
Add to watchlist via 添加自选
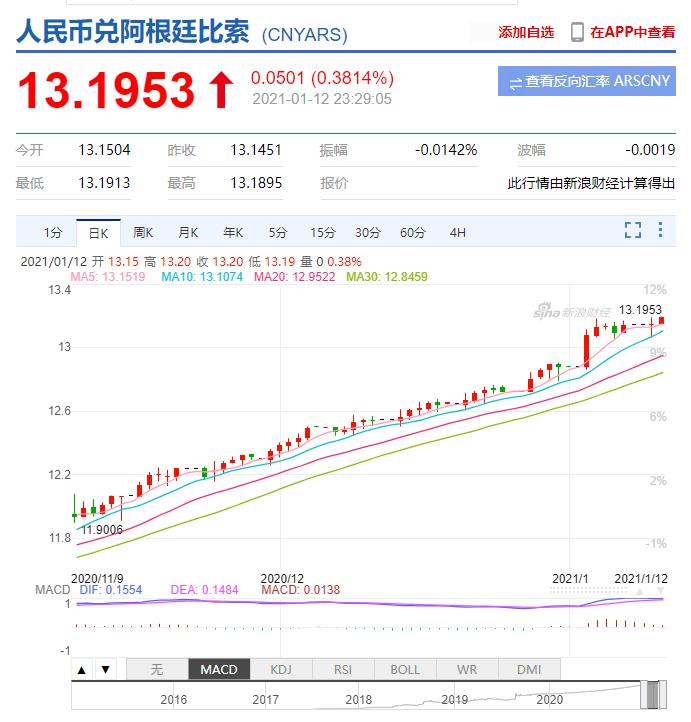[526, 32]
